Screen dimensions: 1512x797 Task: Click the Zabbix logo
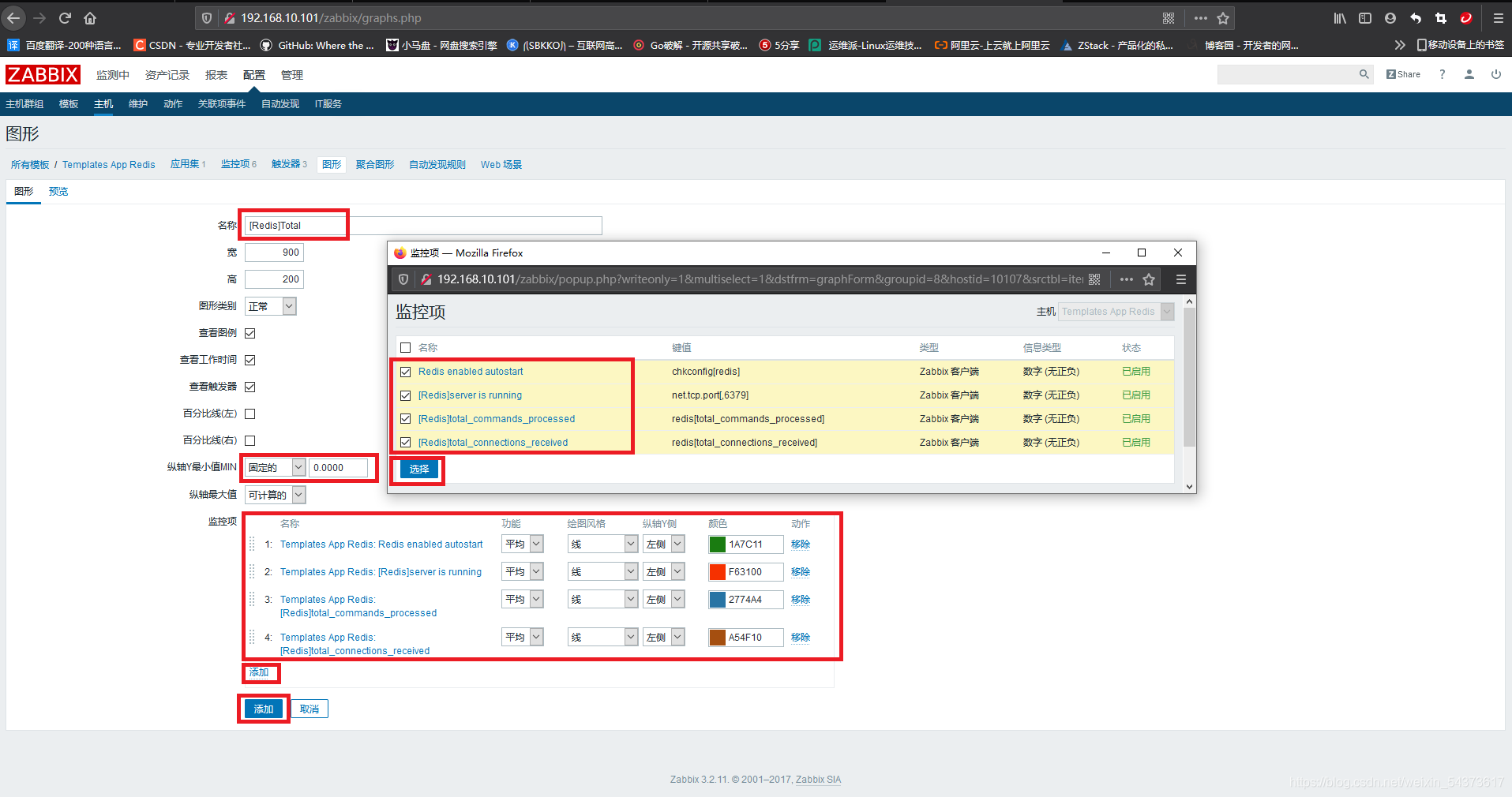click(43, 74)
